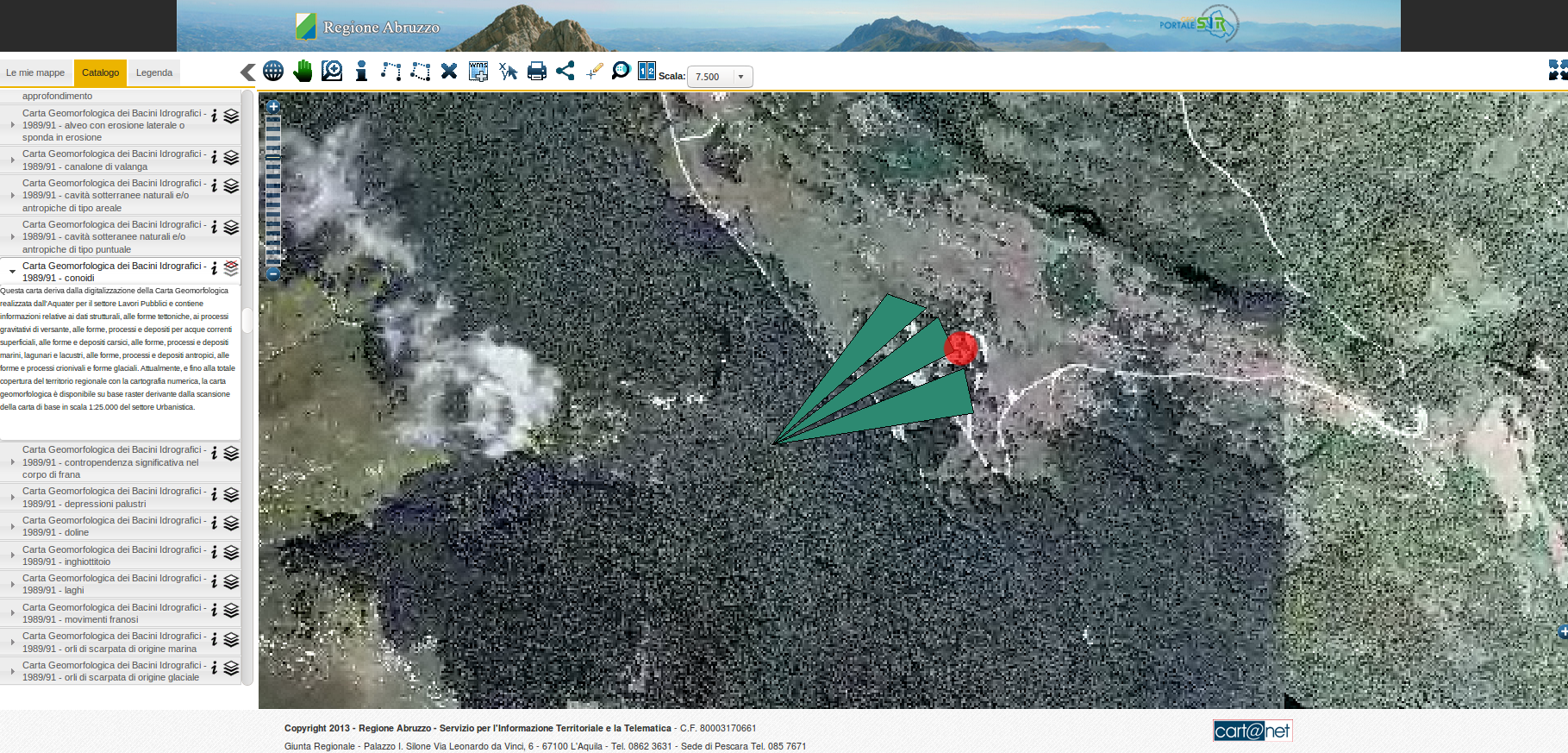This screenshot has width=1568, height=753.
Task: Click the globe full-extent icon
Action: [273, 72]
